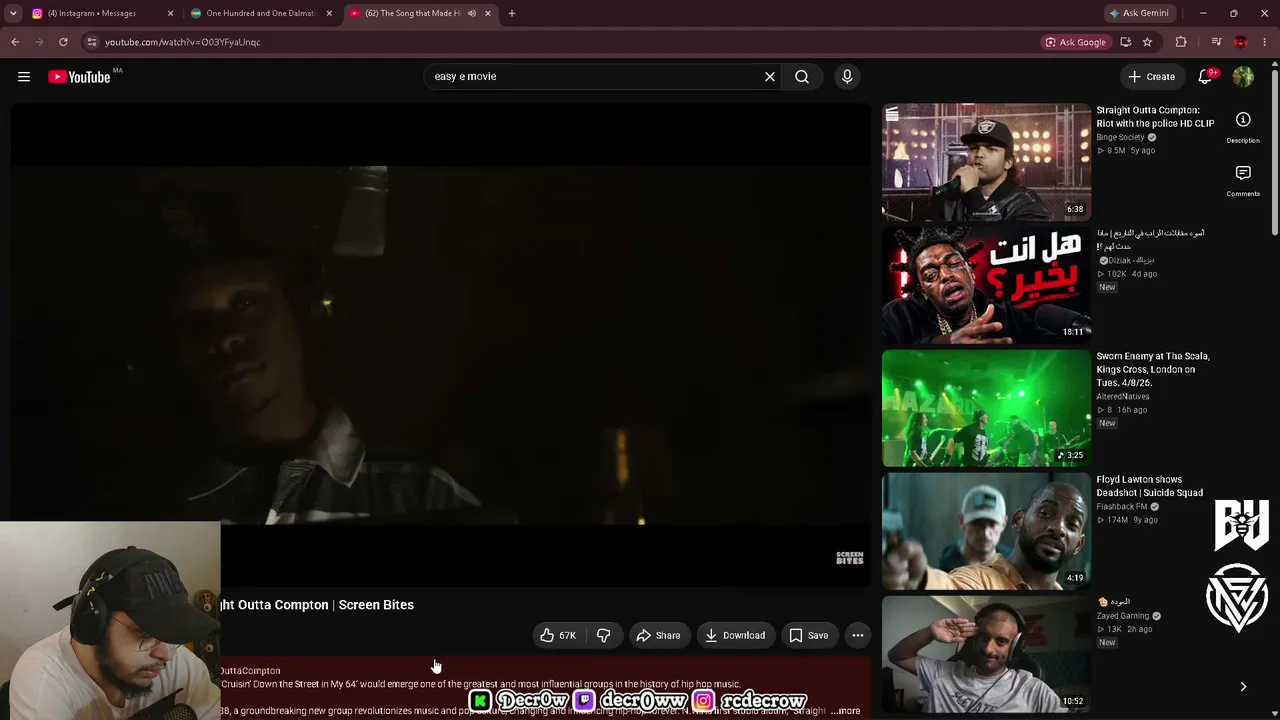
Task: Expand the description with ...more
Action: 846,711
